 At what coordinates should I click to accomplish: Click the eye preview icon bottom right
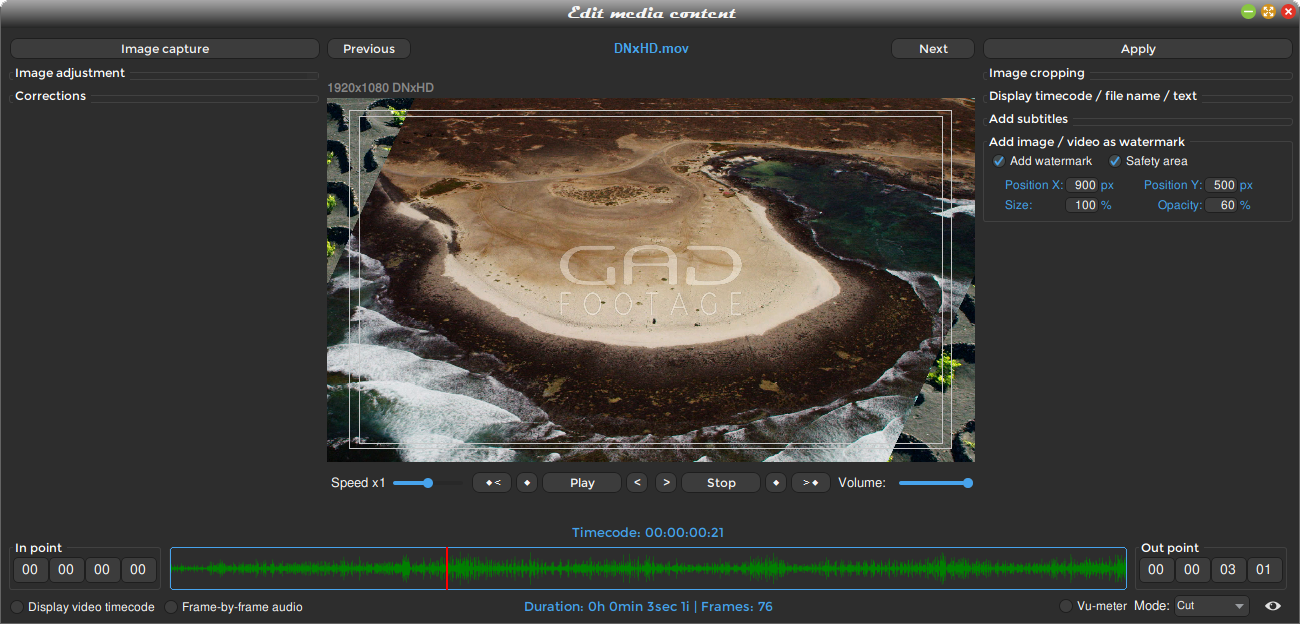point(1273,606)
